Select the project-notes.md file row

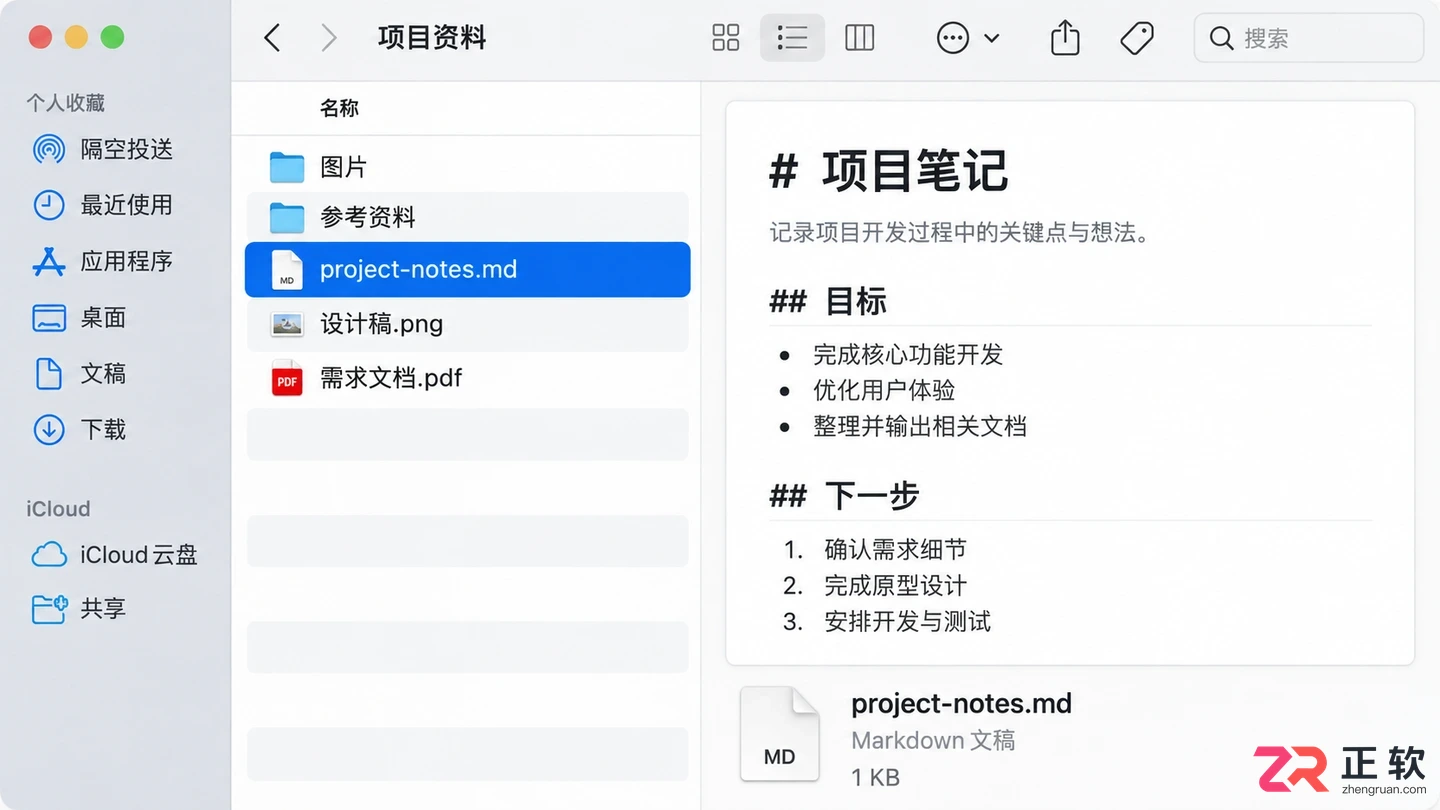pyautogui.click(x=468, y=269)
